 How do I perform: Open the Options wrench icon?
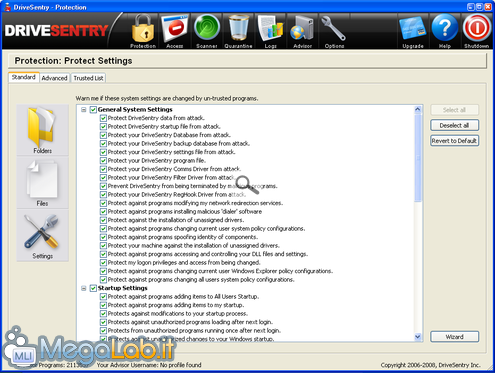334,31
